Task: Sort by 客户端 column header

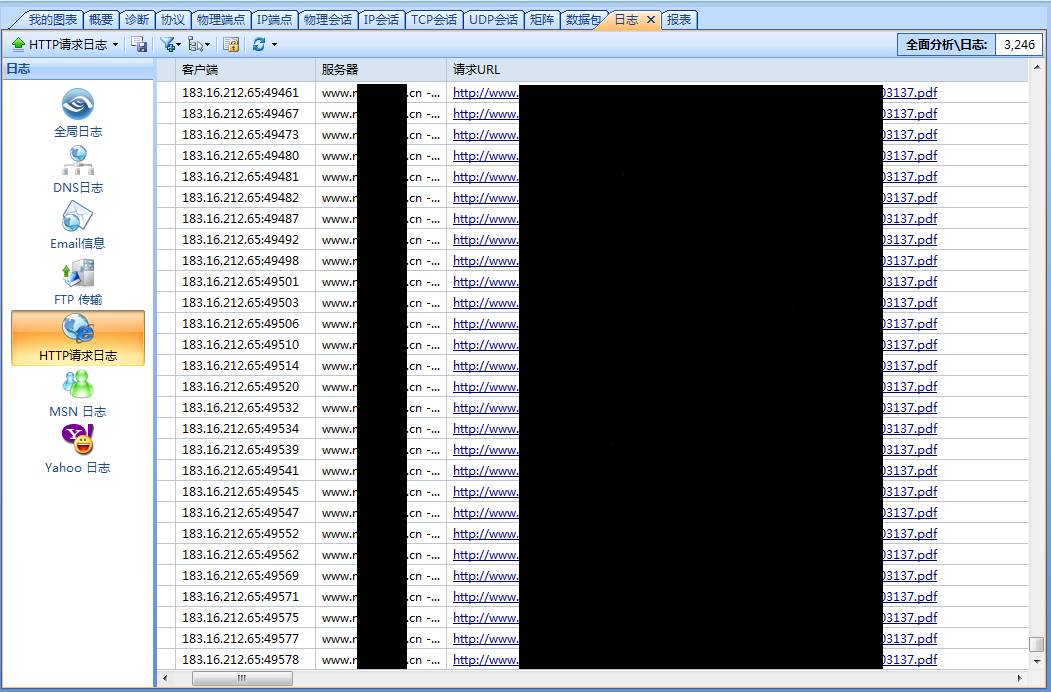Action: coord(247,70)
